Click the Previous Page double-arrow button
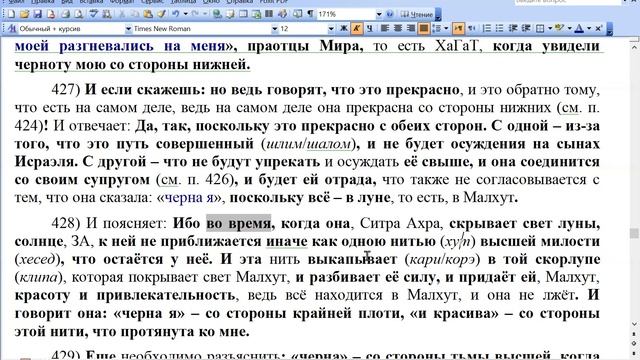640x360 pixels. (634, 335)
